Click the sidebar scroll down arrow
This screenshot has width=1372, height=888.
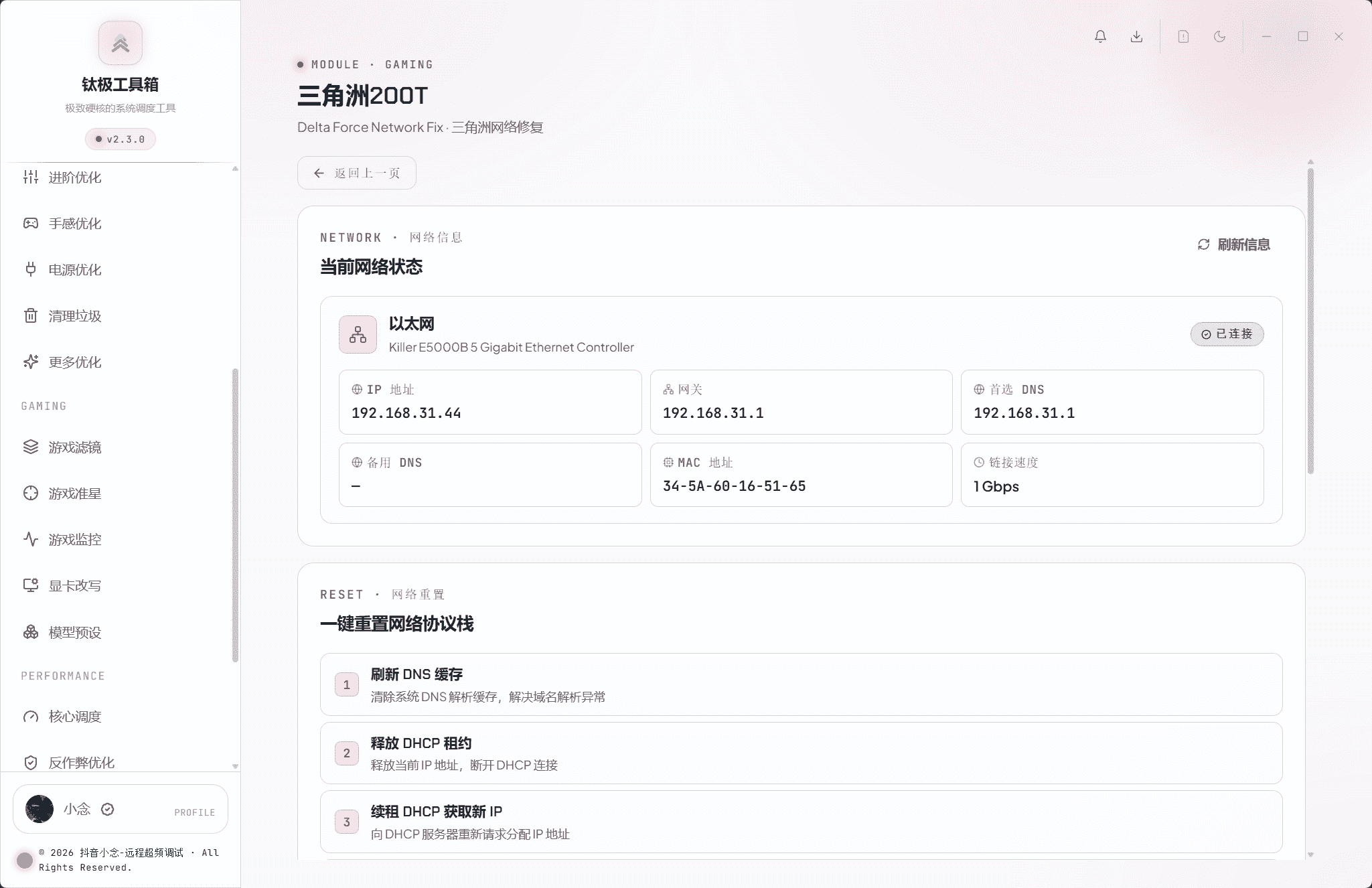click(235, 766)
